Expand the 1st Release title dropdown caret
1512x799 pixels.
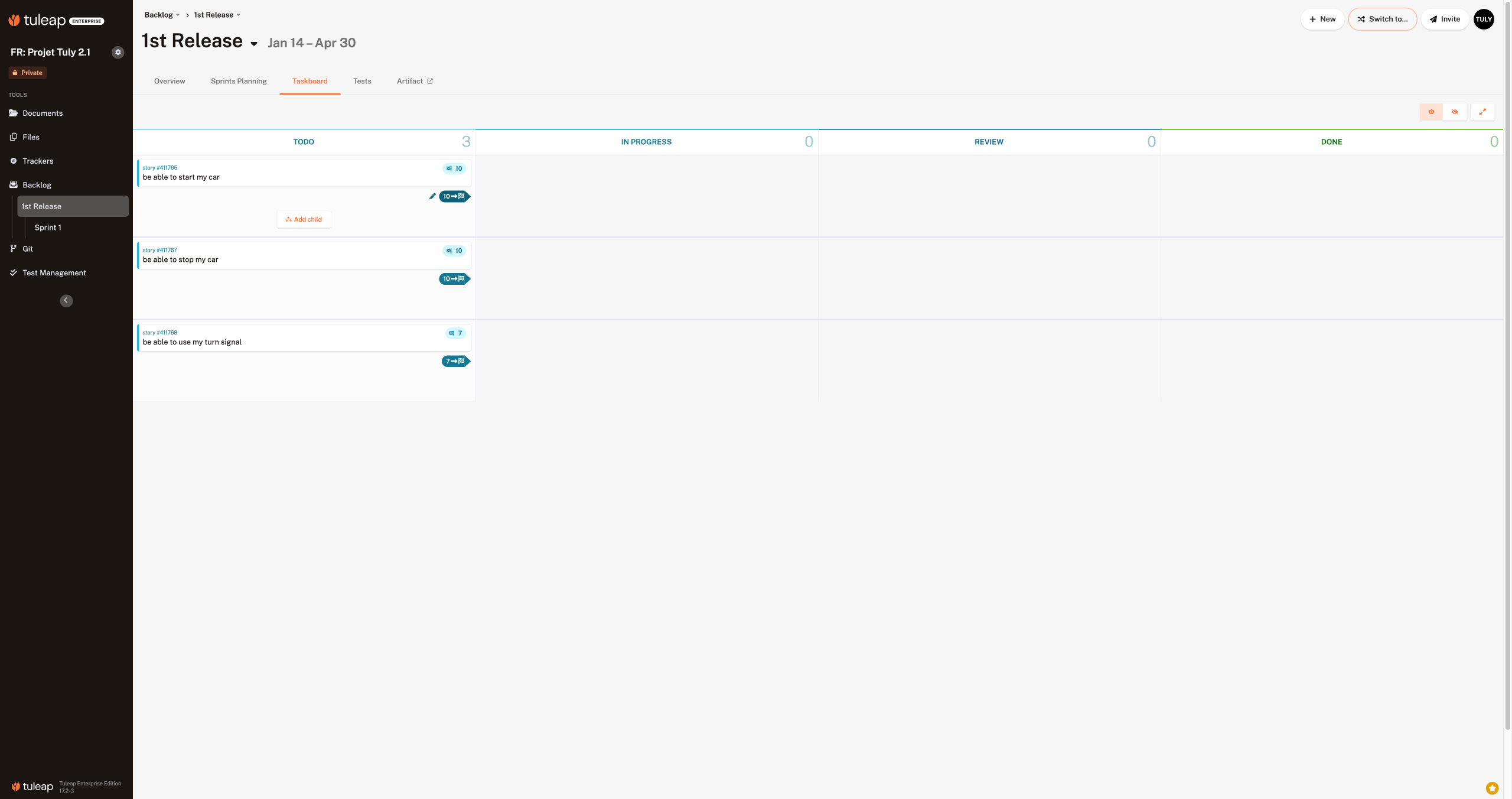point(254,44)
